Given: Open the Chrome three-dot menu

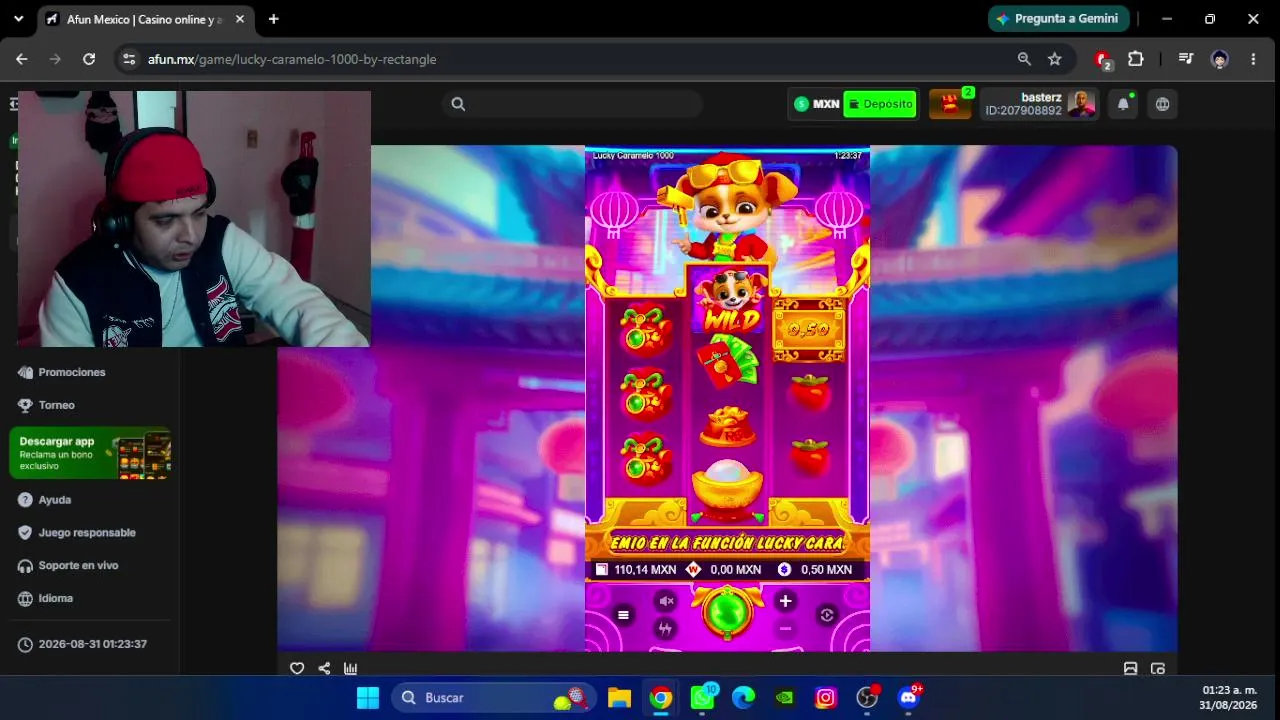Looking at the screenshot, I should [1253, 59].
